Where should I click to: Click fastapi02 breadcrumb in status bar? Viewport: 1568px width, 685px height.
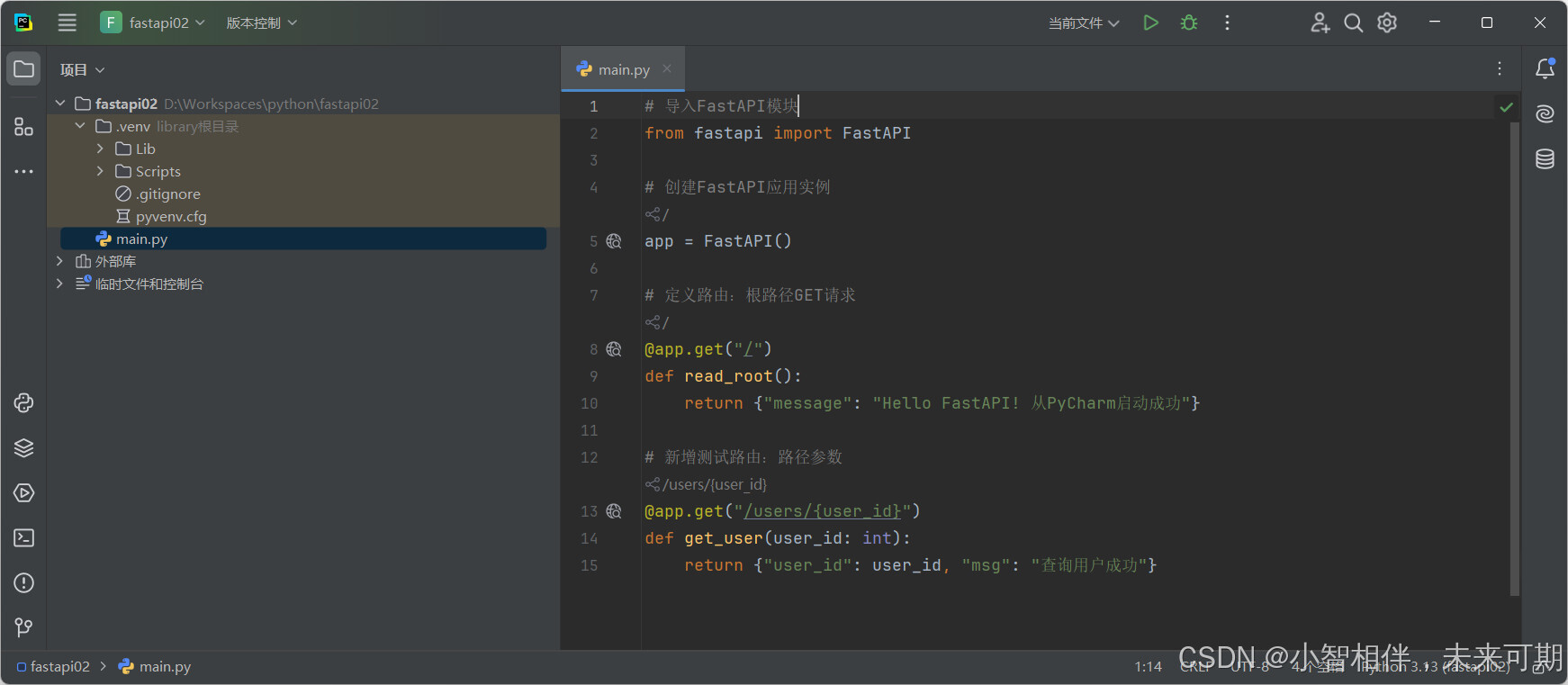53,666
